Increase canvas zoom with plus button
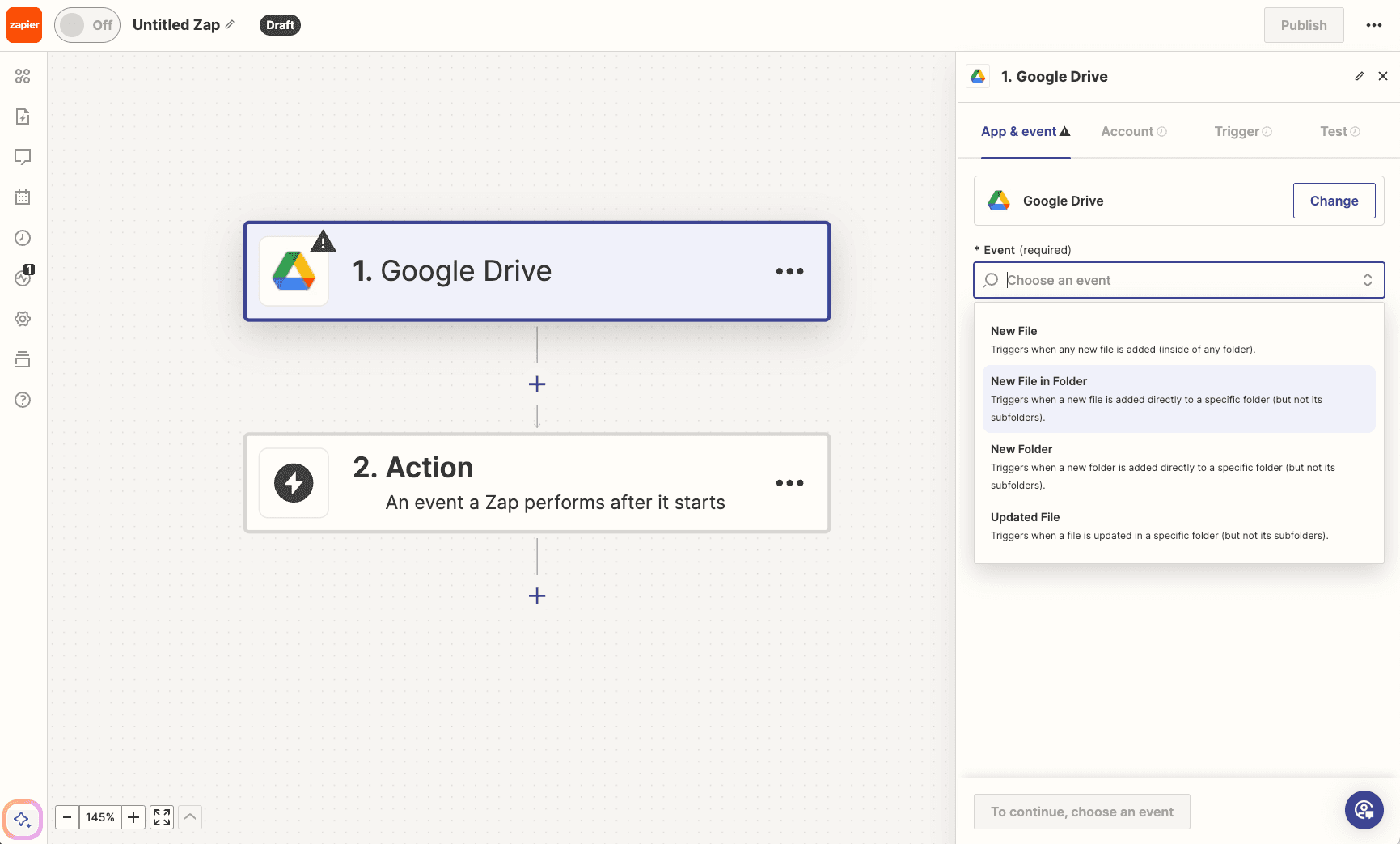This screenshot has width=1400, height=844. coord(133,817)
